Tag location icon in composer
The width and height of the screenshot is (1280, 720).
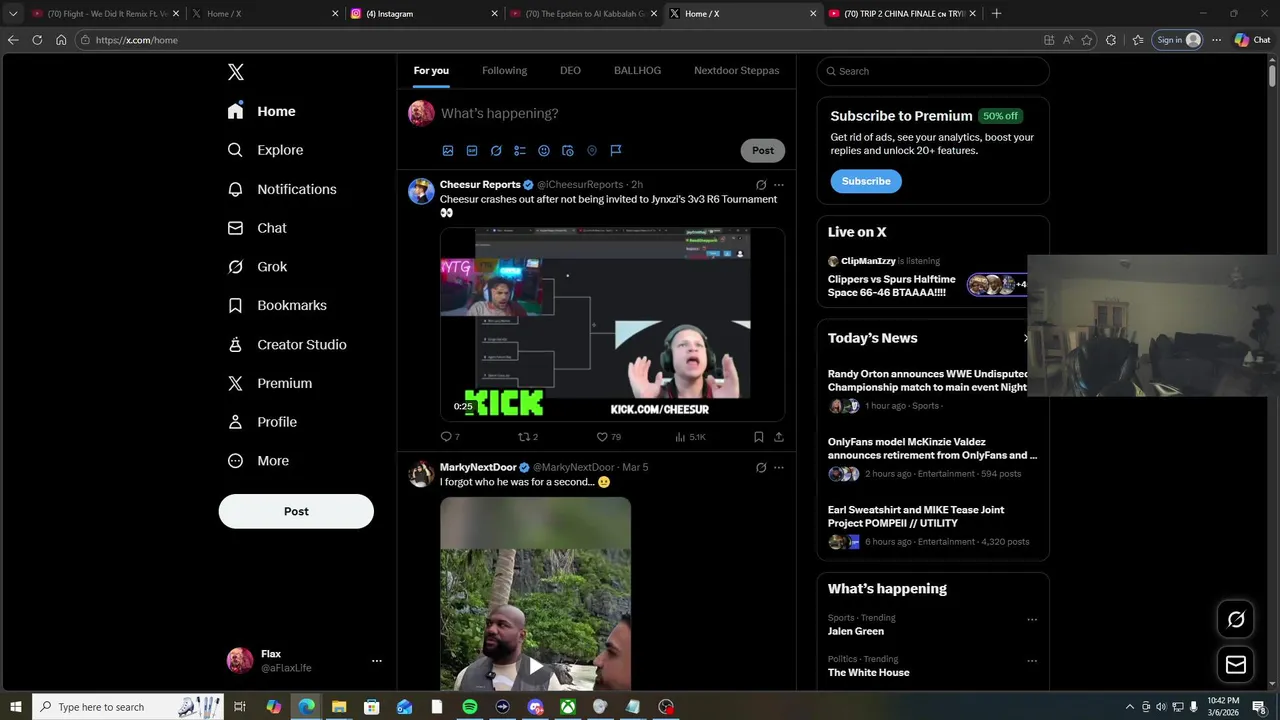pos(592,151)
